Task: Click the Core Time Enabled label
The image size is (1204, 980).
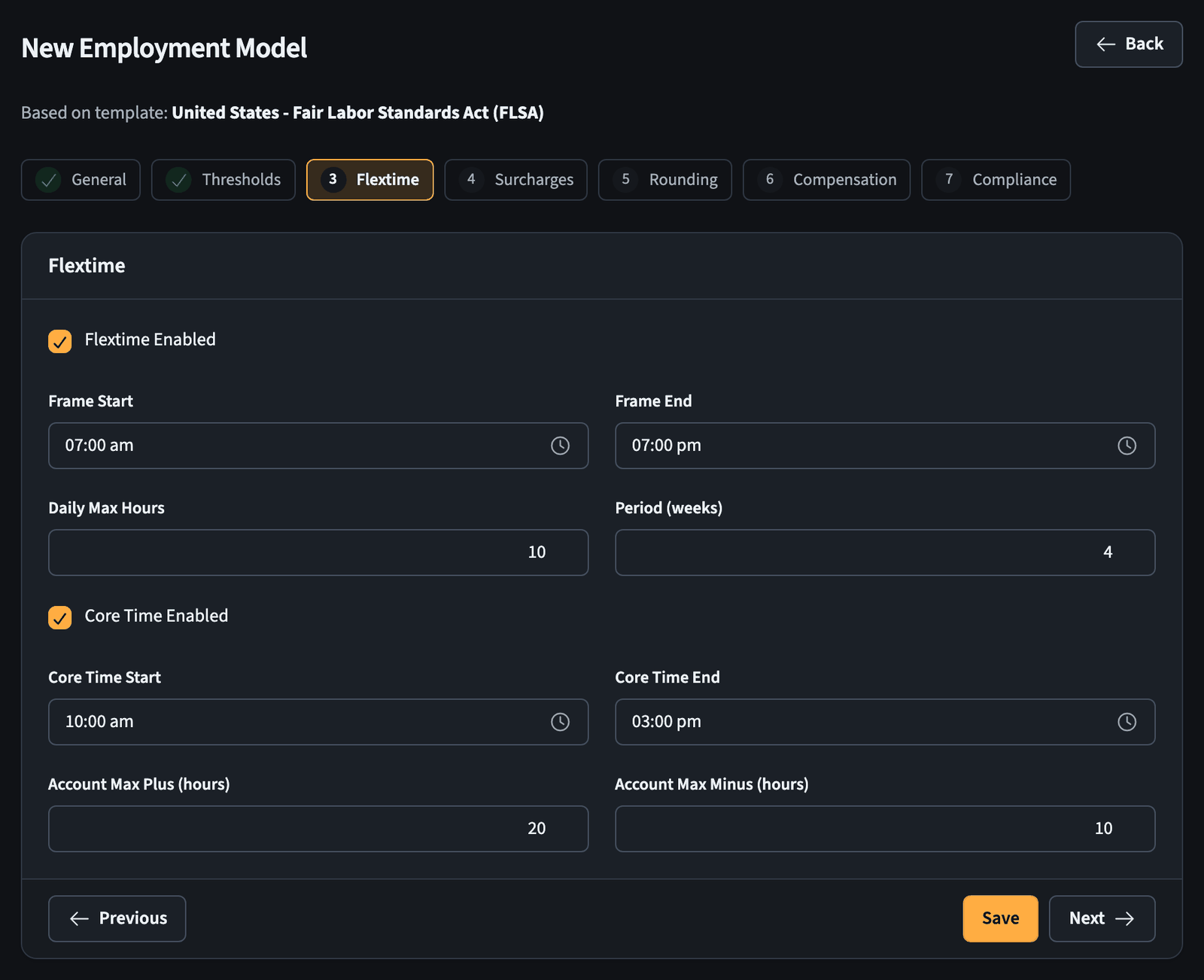Action: pyautogui.click(x=156, y=616)
